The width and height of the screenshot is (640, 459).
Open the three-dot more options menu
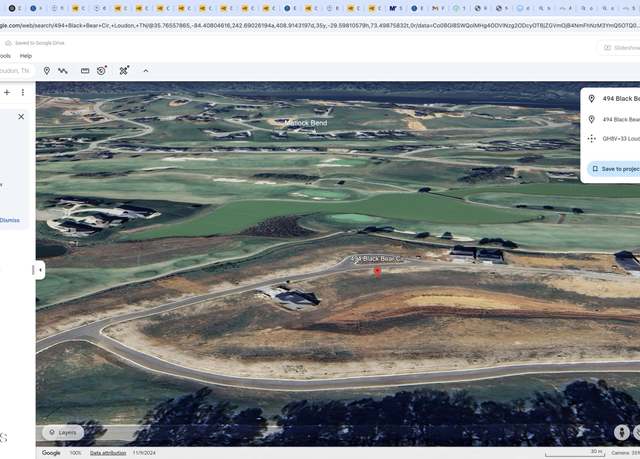pyautogui.click(x=23, y=93)
